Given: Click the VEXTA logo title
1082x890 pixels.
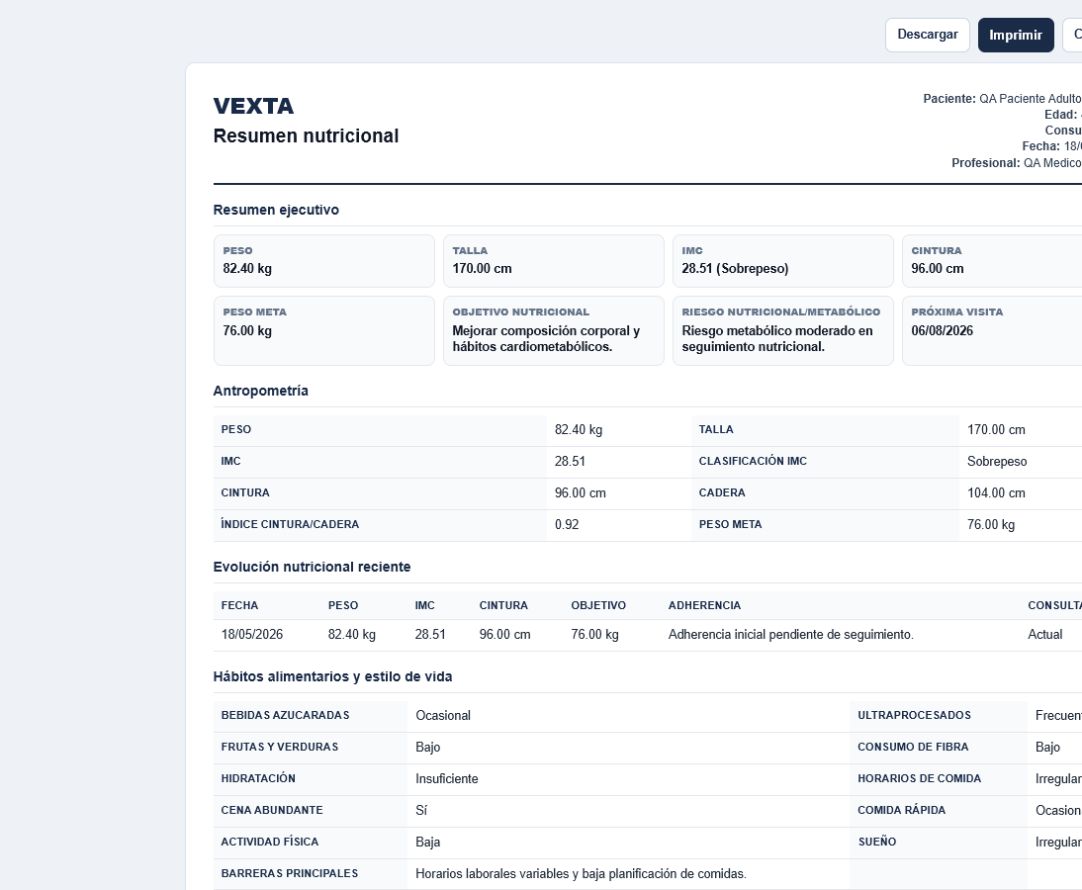Looking at the screenshot, I should [x=253, y=106].
